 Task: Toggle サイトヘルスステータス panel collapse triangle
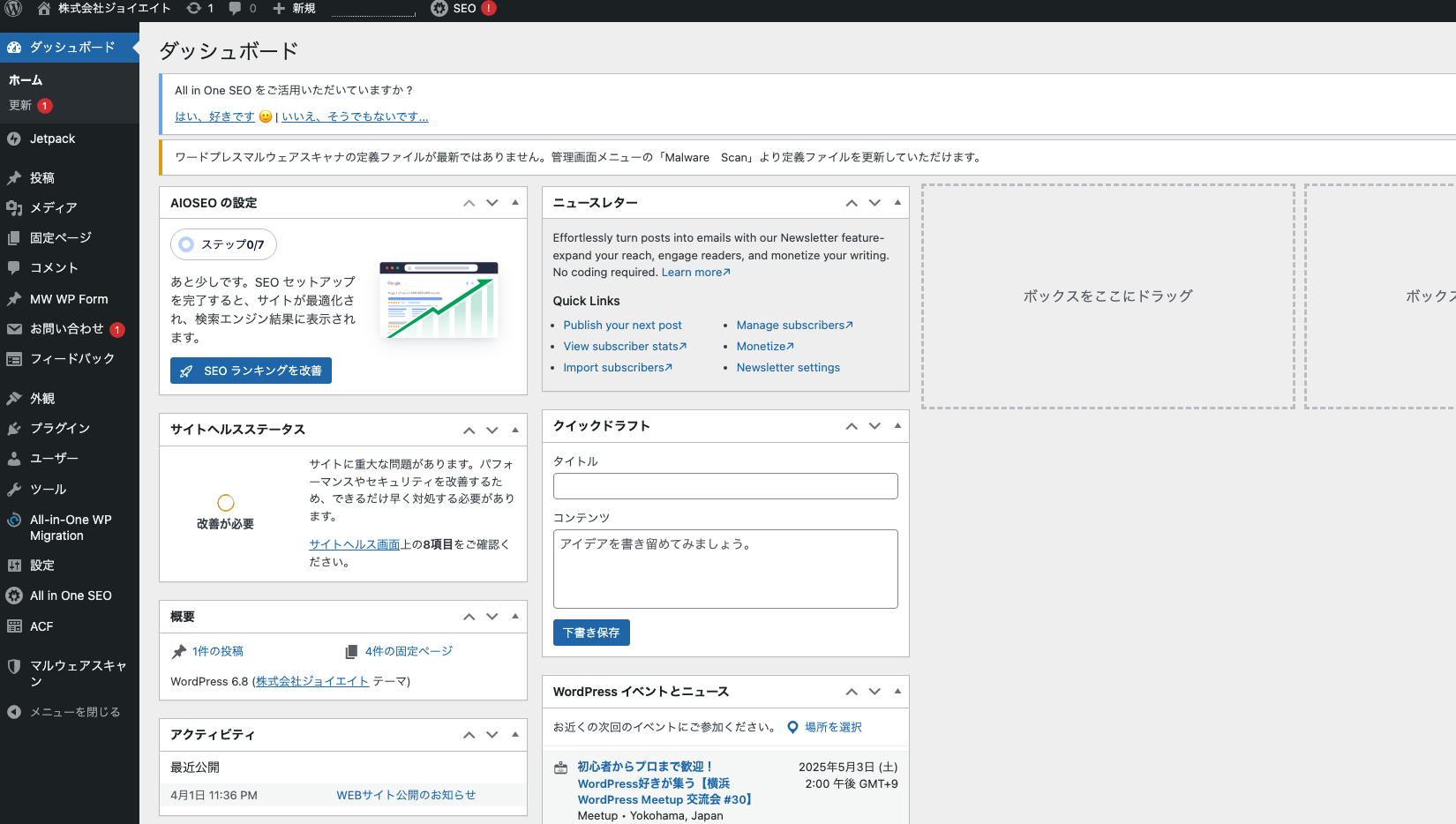(515, 430)
